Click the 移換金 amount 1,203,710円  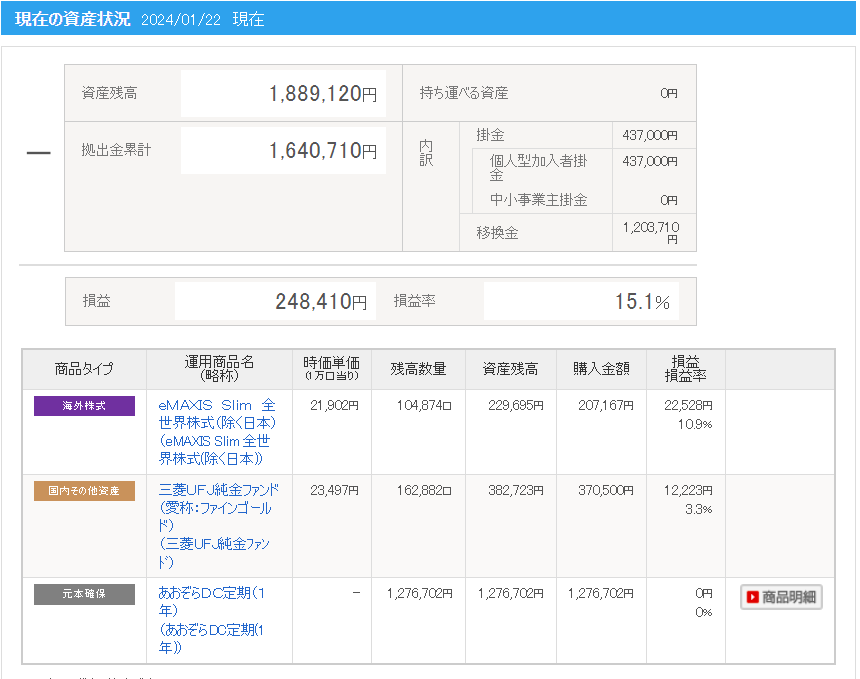(651, 233)
